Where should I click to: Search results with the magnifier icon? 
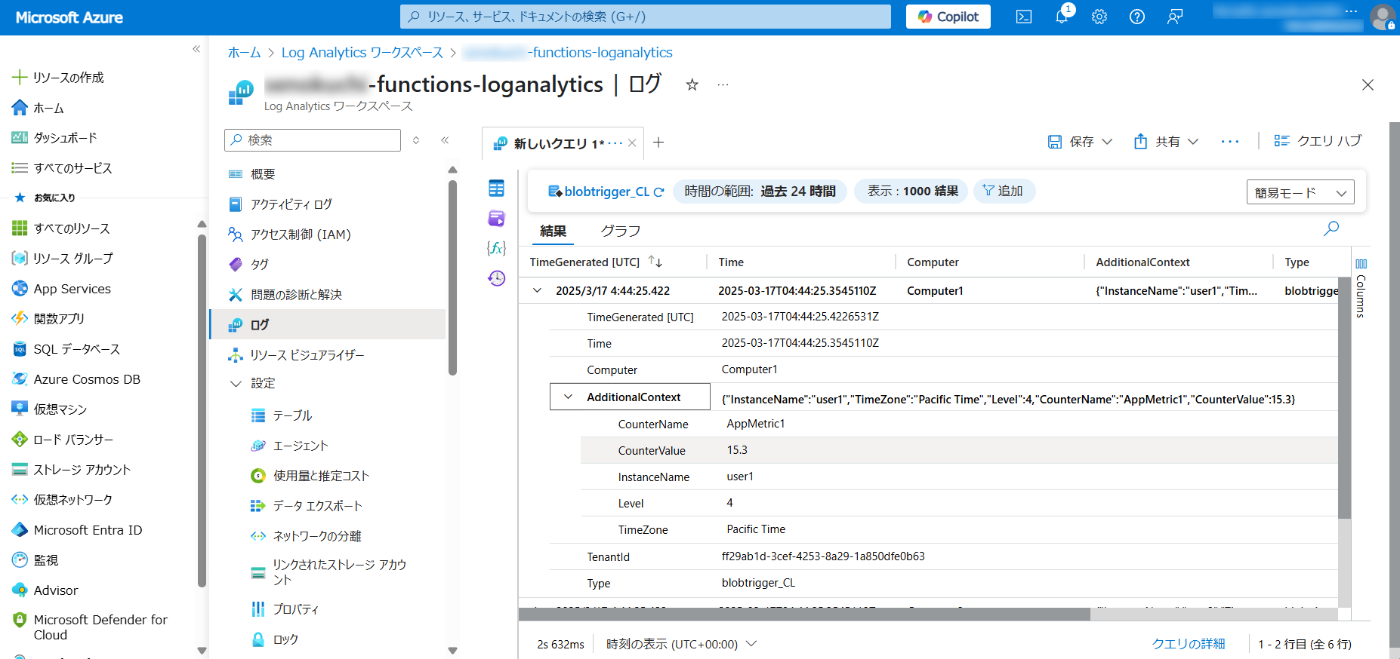[1331, 229]
